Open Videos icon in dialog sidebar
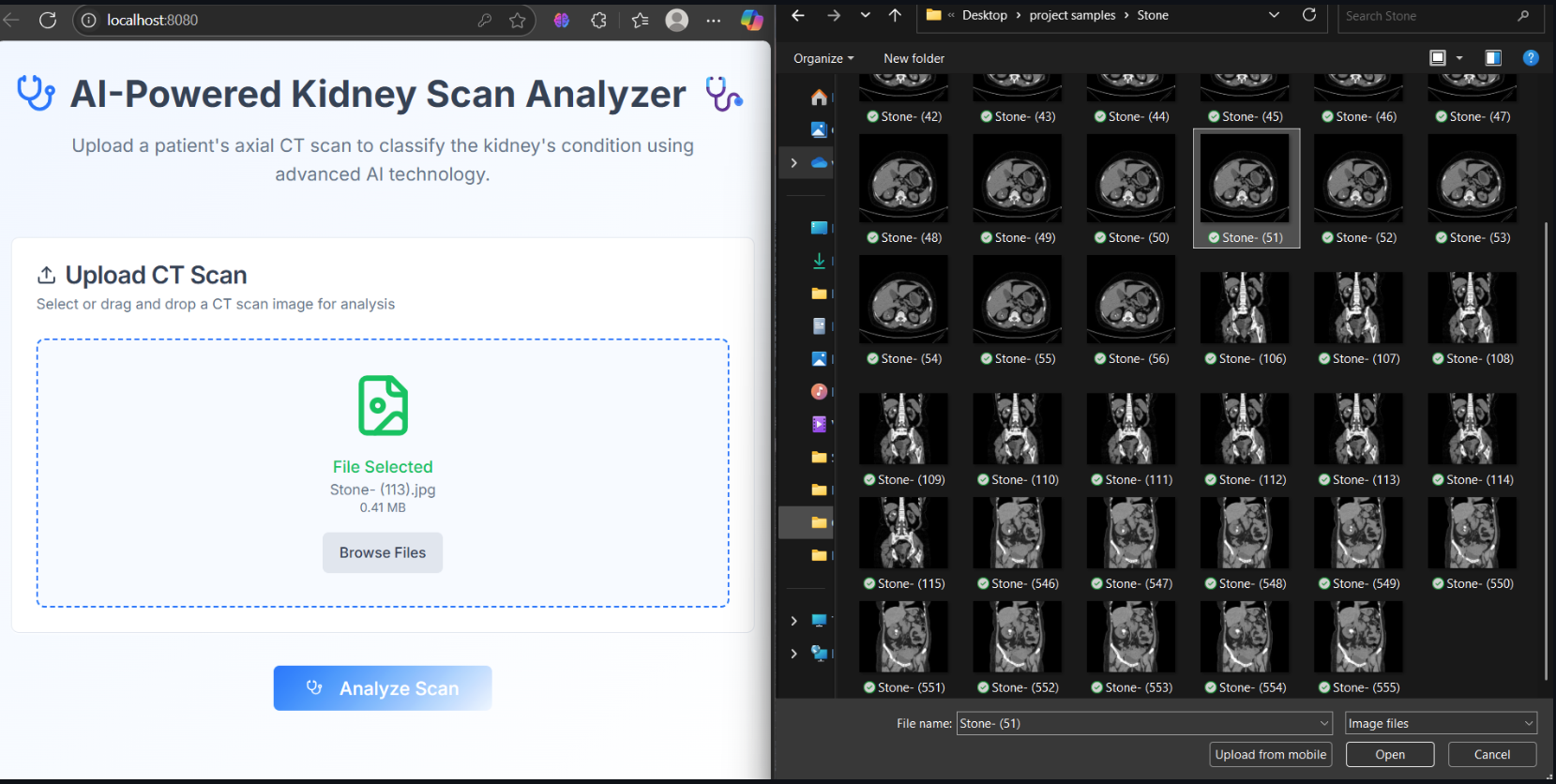The width and height of the screenshot is (1556, 784). (819, 424)
